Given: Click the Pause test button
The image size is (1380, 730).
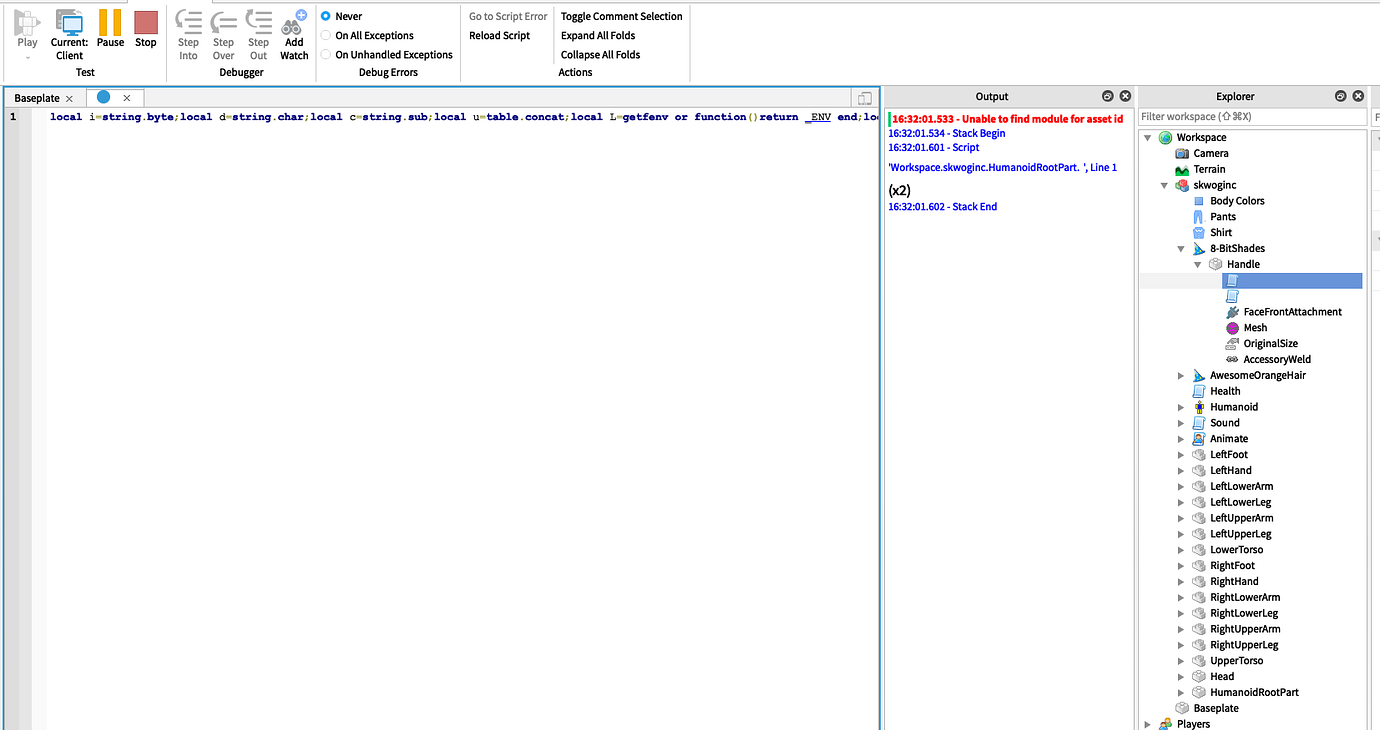Looking at the screenshot, I should (x=110, y=29).
